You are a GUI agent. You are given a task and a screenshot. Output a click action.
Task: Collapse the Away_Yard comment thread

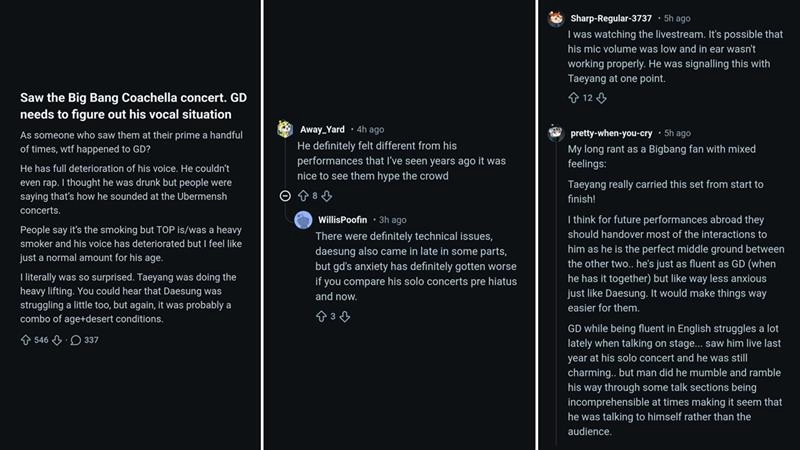click(x=286, y=196)
